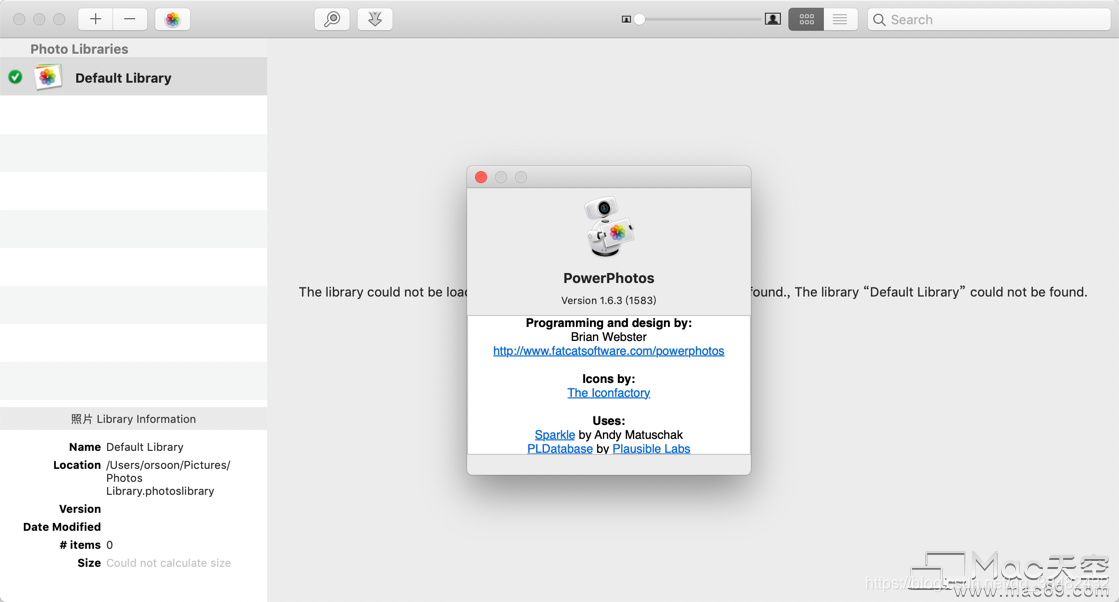Click the Search field
Viewport: 1119px width, 602px height.
pyautogui.click(x=989, y=19)
